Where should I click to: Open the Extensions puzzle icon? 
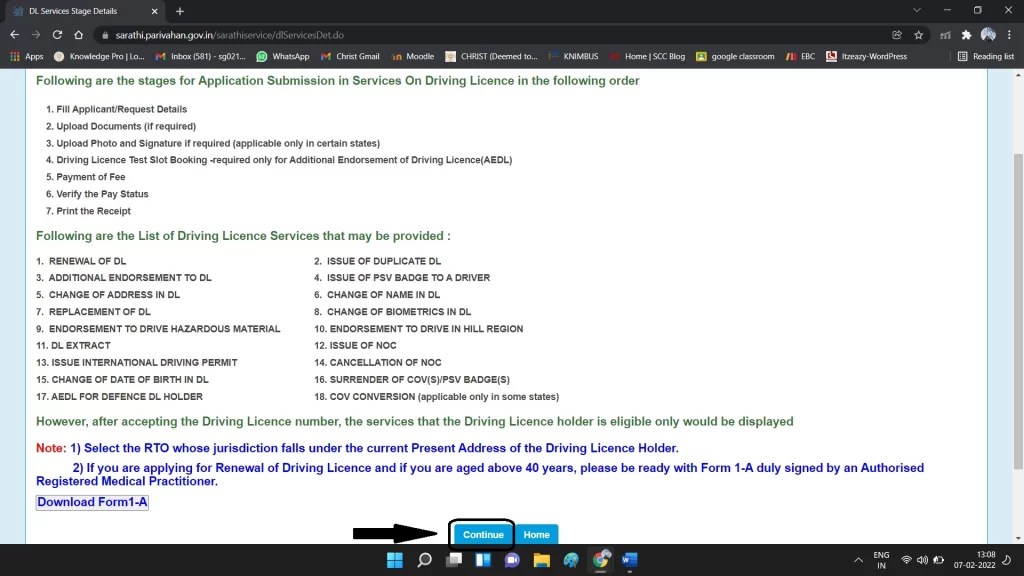click(x=966, y=34)
